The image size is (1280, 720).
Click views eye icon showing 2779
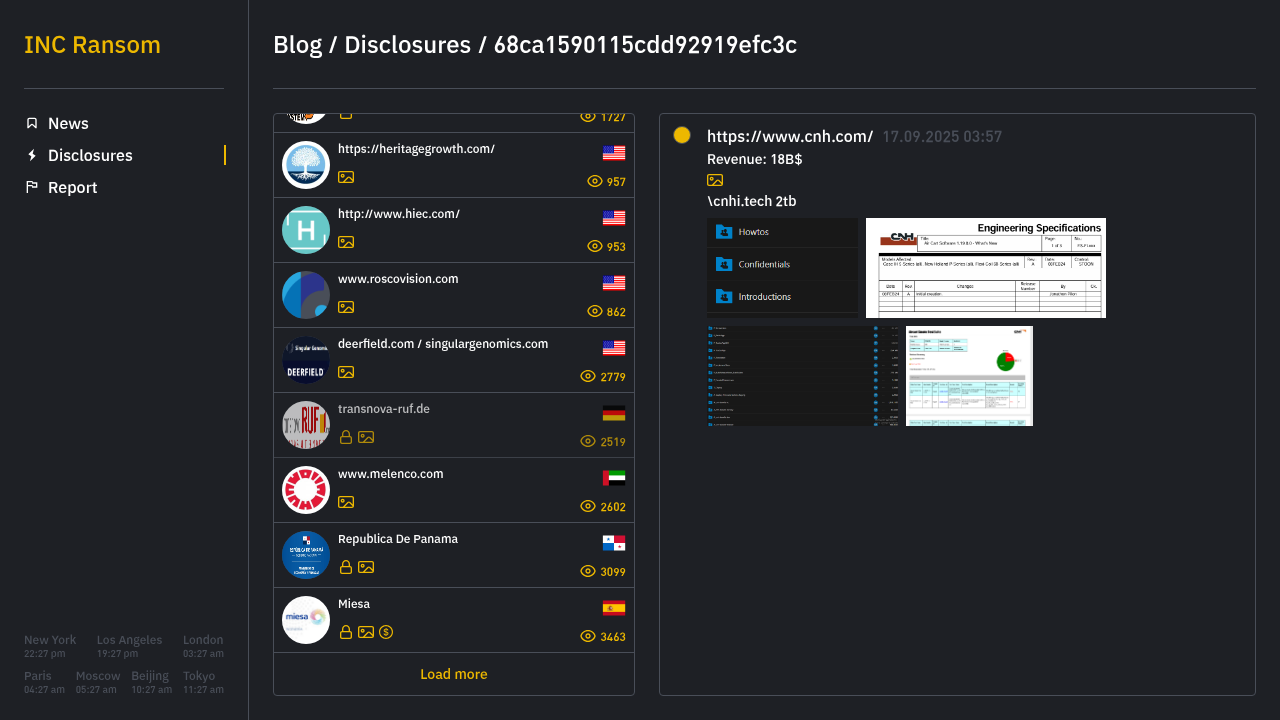588,376
